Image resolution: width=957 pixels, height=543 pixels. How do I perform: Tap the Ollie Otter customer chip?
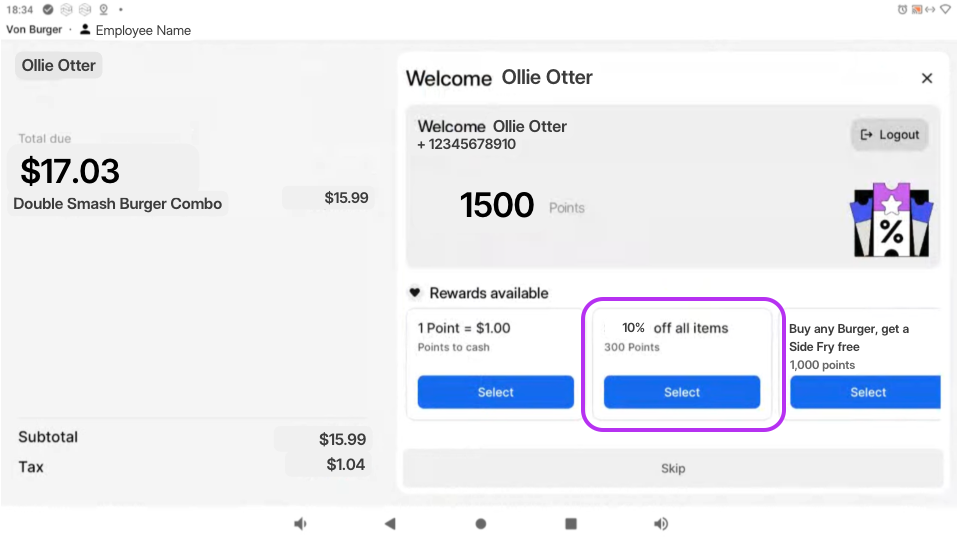pos(59,66)
